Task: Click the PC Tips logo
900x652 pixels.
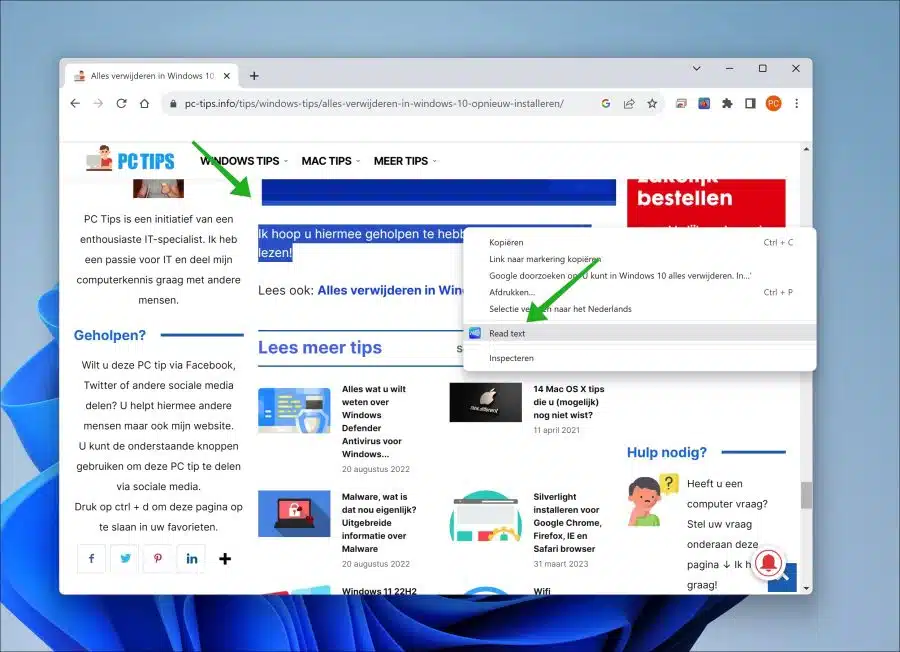Action: pos(130,159)
